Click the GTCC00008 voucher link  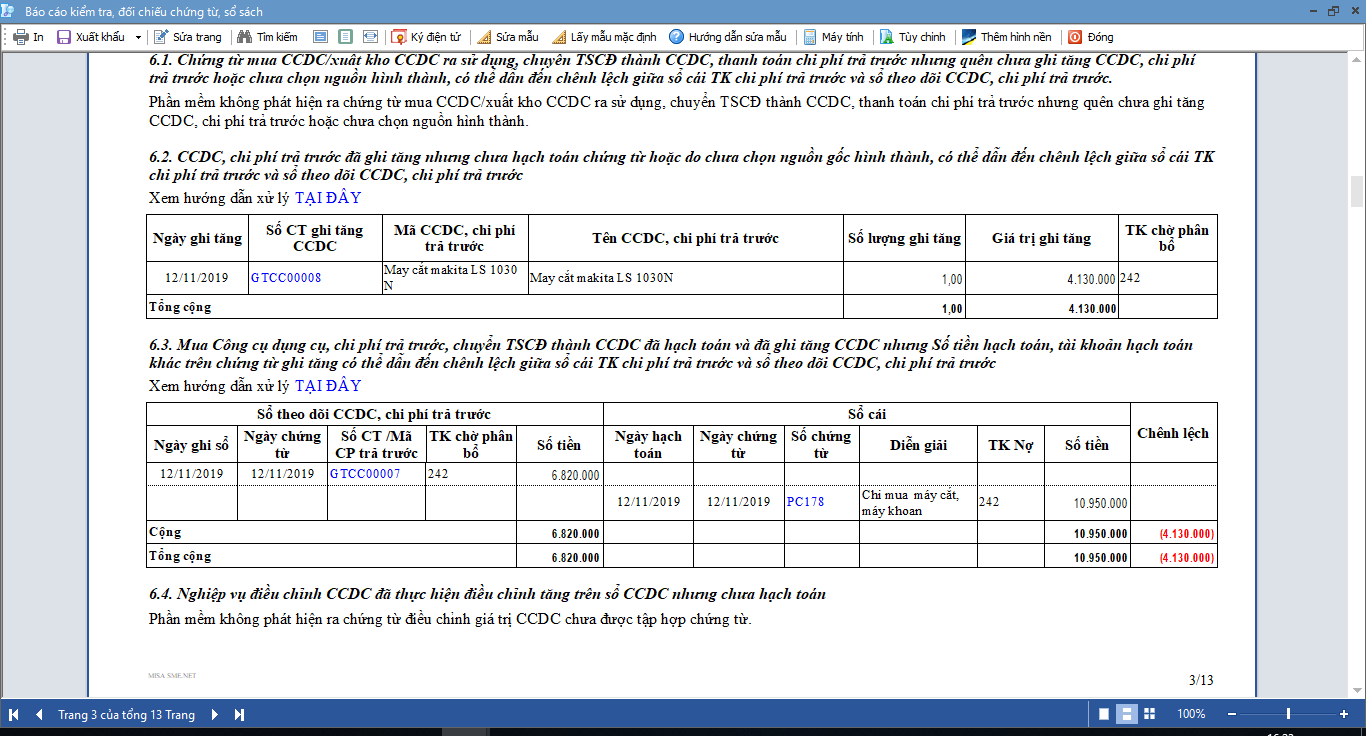[286, 278]
